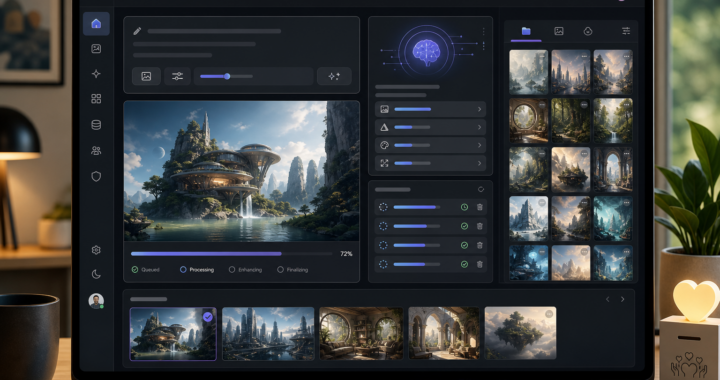This screenshot has width=720, height=380.
Task: Toggle dark mode with the moon icon
Action: click(x=96, y=274)
